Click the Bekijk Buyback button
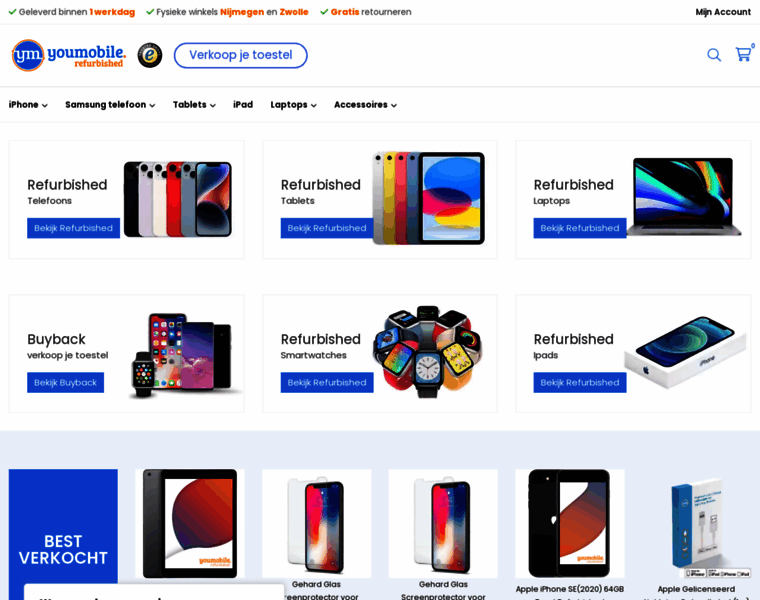The image size is (760, 600). pyautogui.click(x=65, y=382)
